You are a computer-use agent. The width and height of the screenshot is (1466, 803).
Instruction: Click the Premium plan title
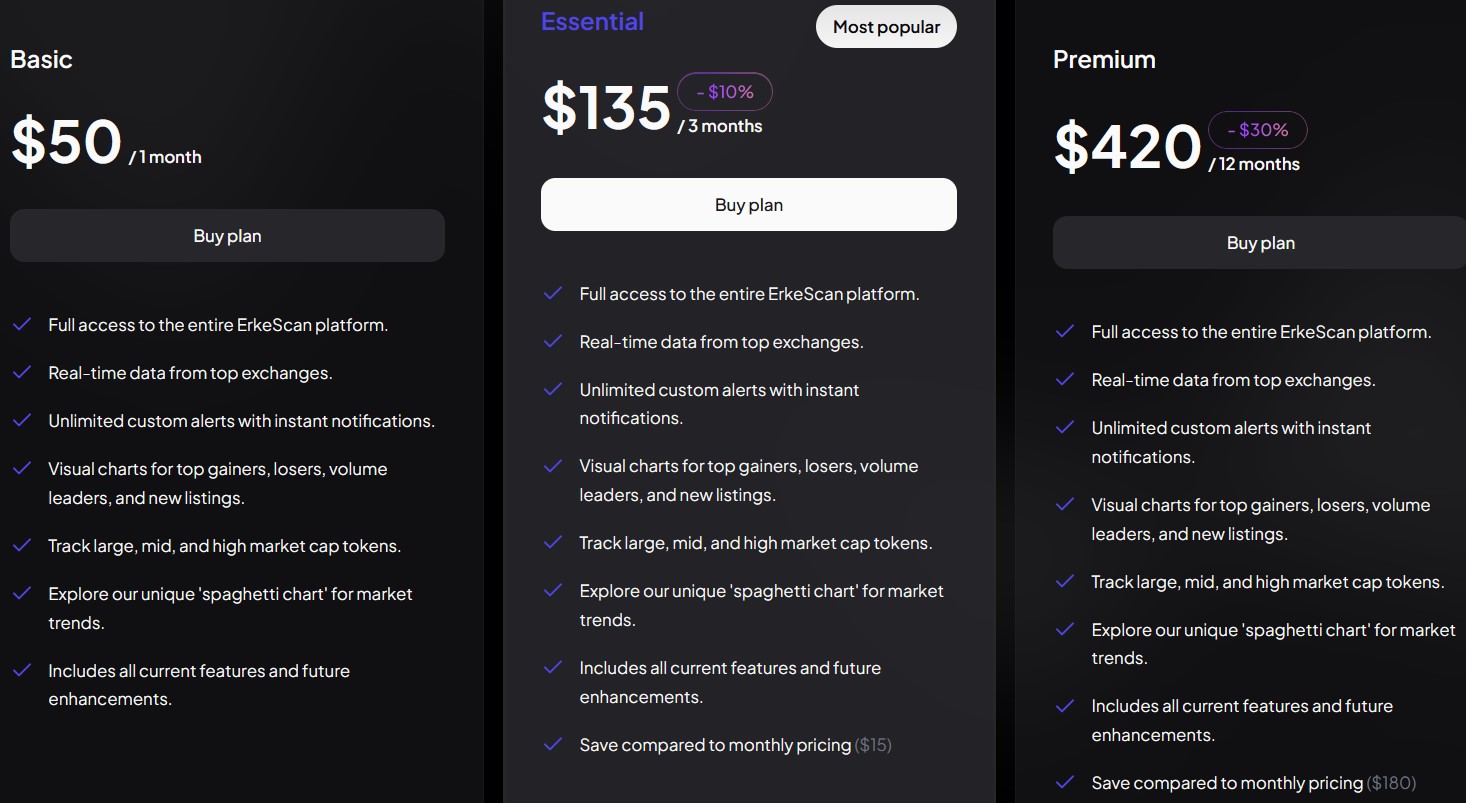[x=1104, y=59]
